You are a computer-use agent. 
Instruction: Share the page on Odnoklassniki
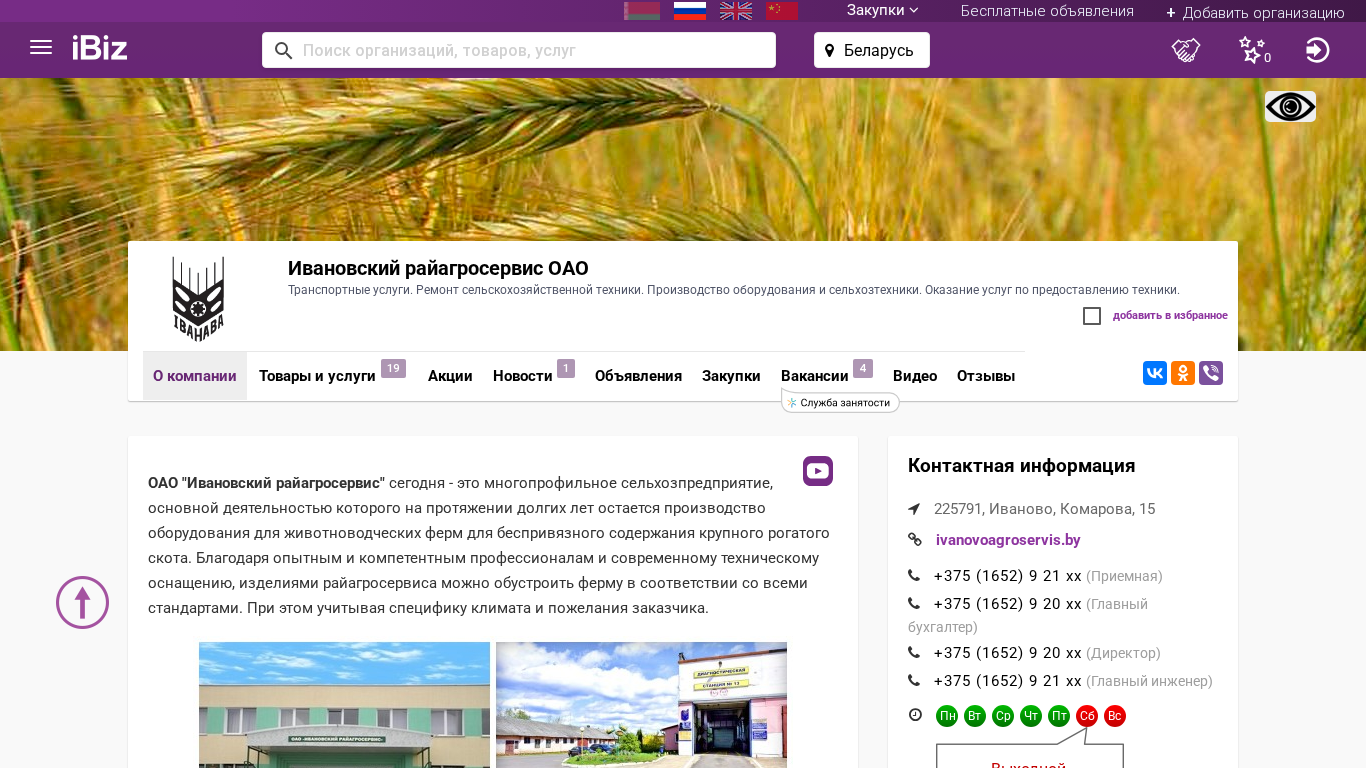click(1183, 373)
